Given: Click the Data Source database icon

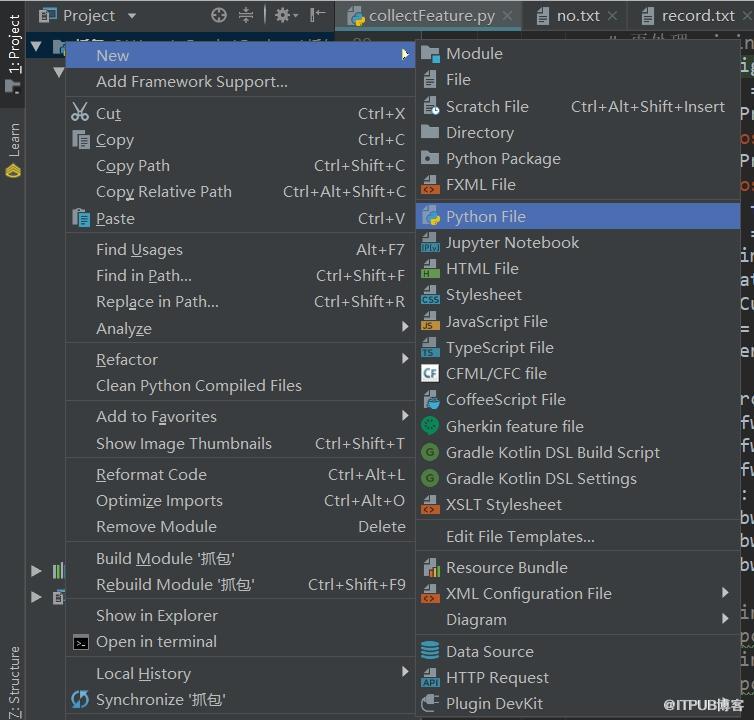Looking at the screenshot, I should [x=430, y=651].
